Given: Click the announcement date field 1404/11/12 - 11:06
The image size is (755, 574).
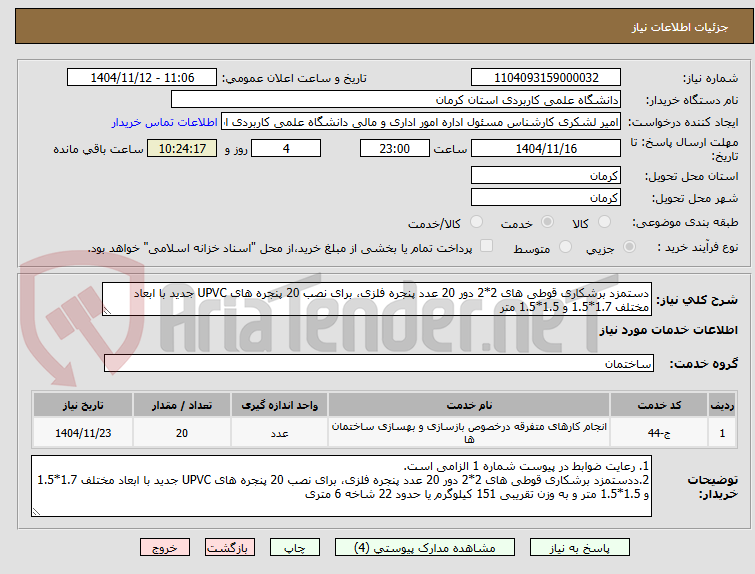Looking at the screenshot, I should pyautogui.click(x=142, y=78).
